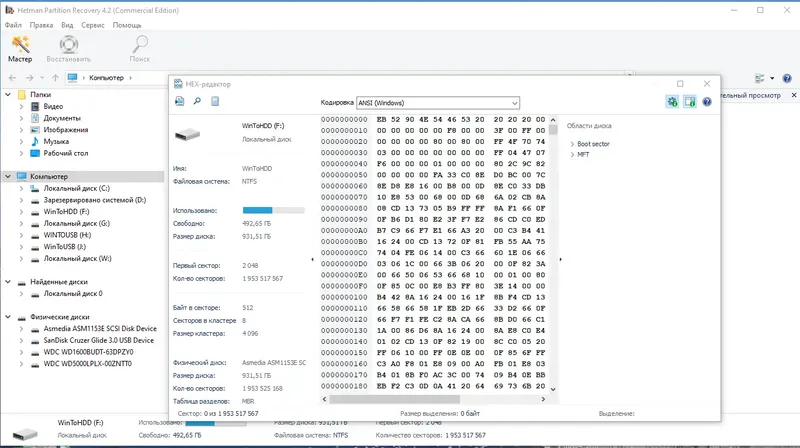Screen dimensions: 800x448
Task: Click horizontal scrollbar left arrow
Action: [324, 399]
